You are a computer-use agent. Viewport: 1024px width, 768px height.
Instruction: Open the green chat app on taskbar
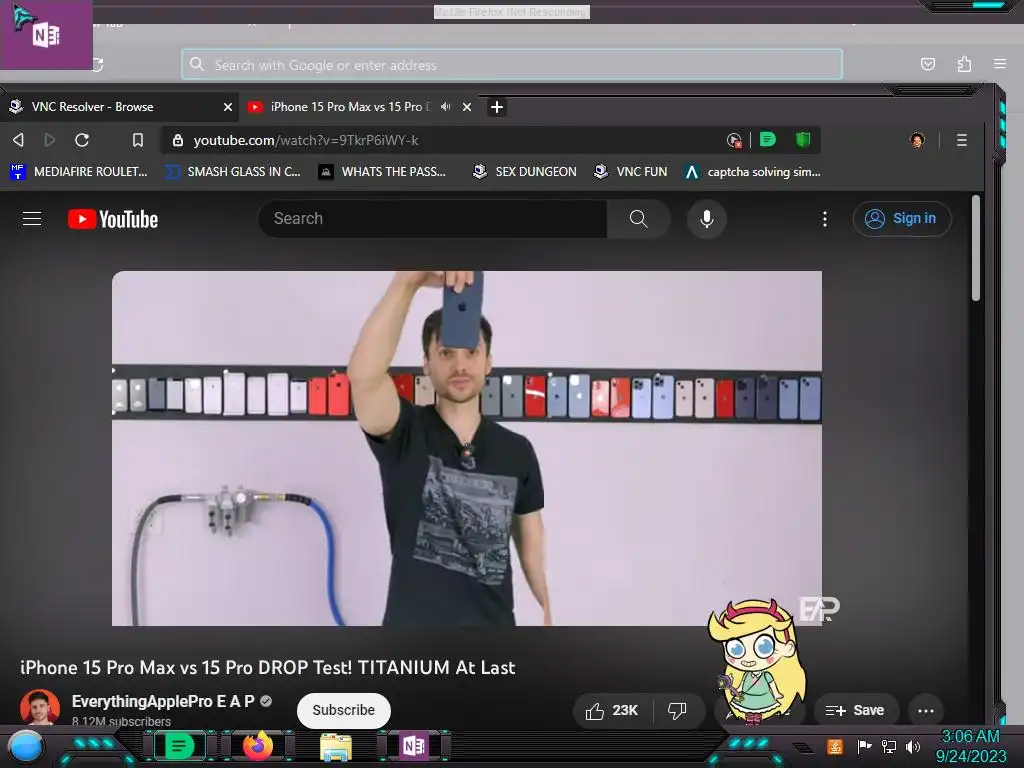tap(179, 746)
